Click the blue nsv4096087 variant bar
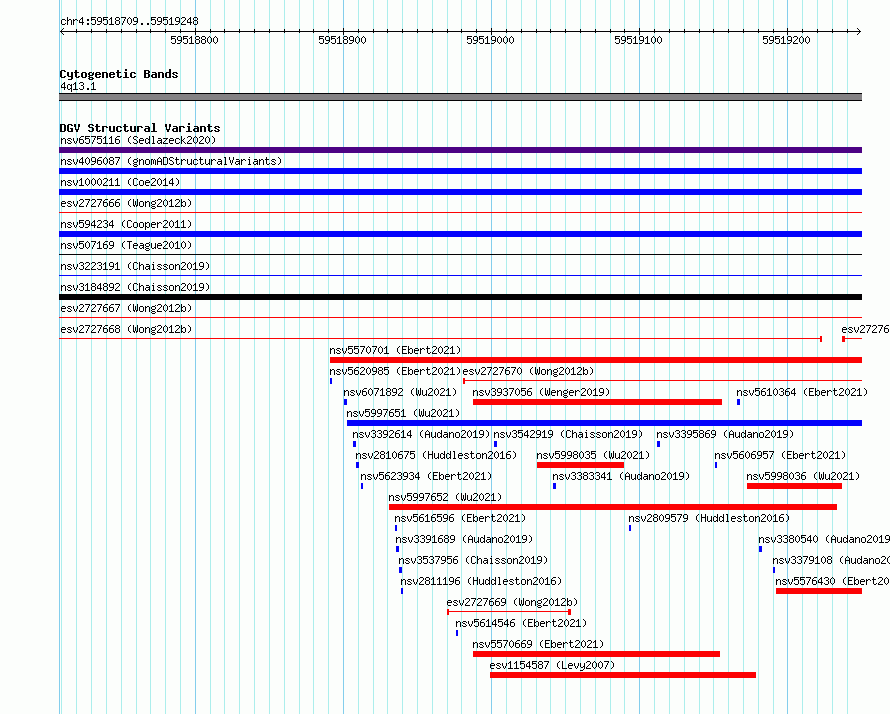The image size is (890, 714). (460, 171)
